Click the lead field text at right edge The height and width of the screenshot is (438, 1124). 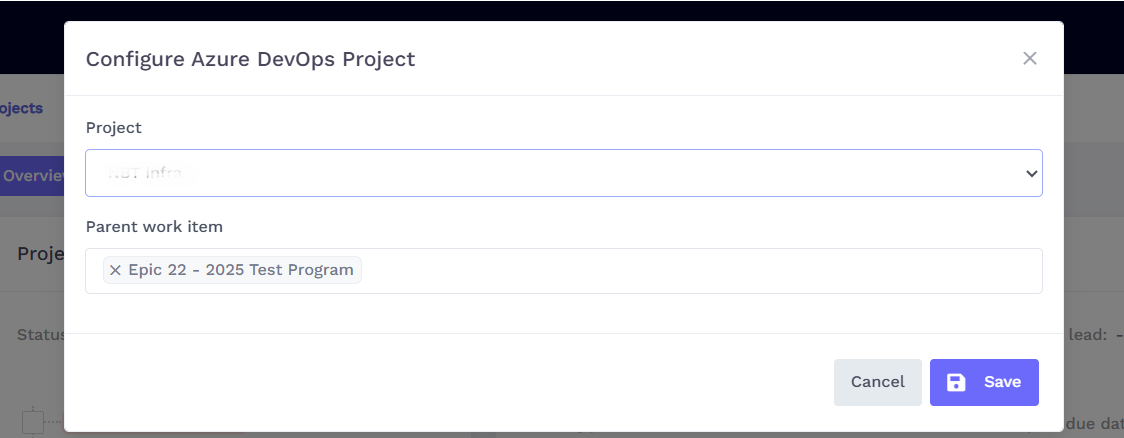[1095, 335]
